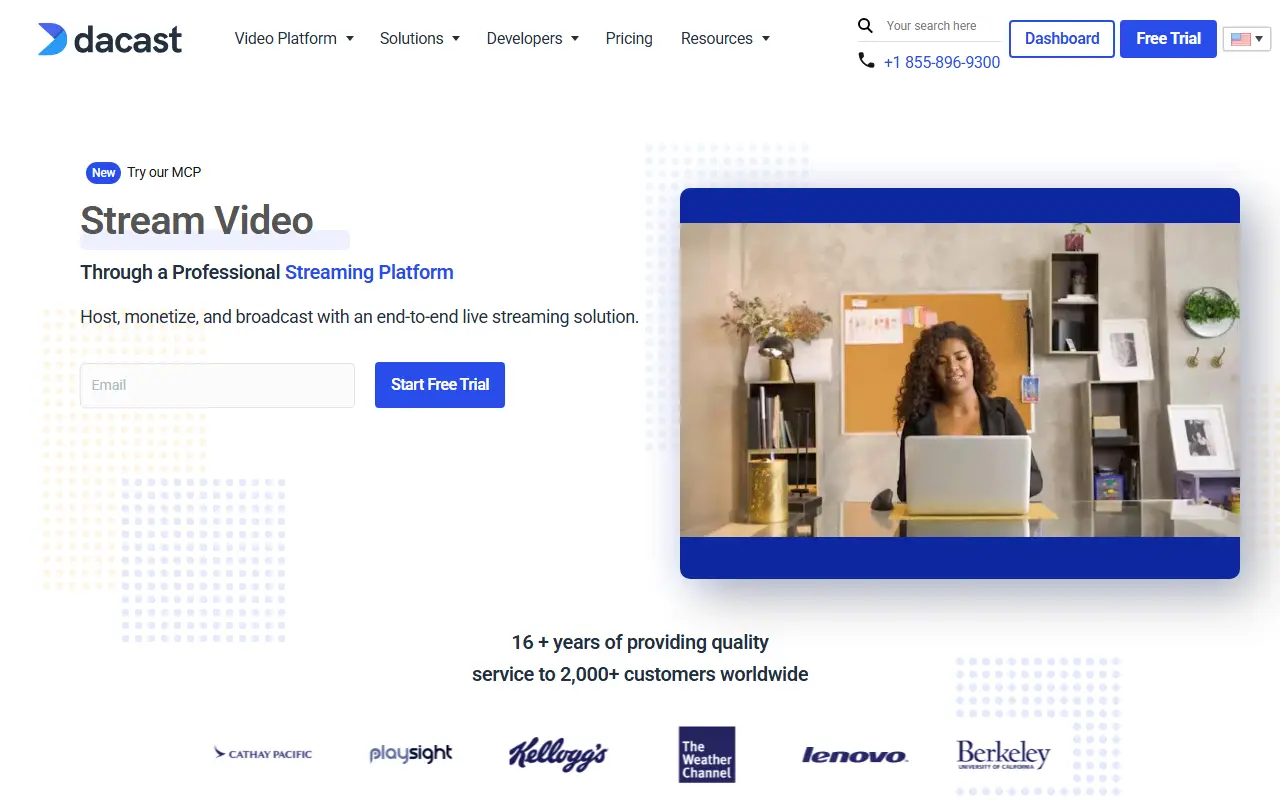
Task: Expand the Resources dropdown arrow
Action: click(766, 39)
